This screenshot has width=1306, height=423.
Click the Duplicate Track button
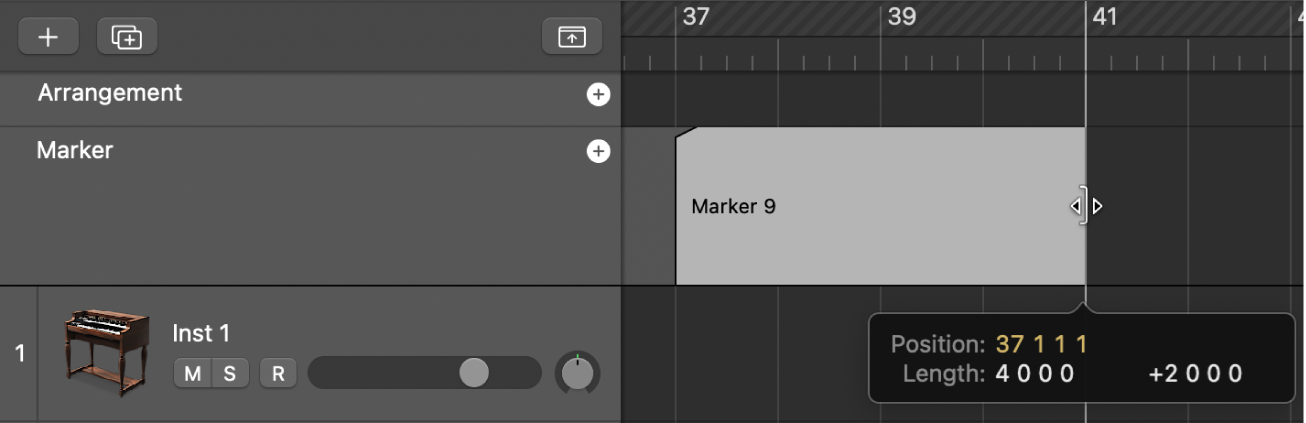point(127,37)
